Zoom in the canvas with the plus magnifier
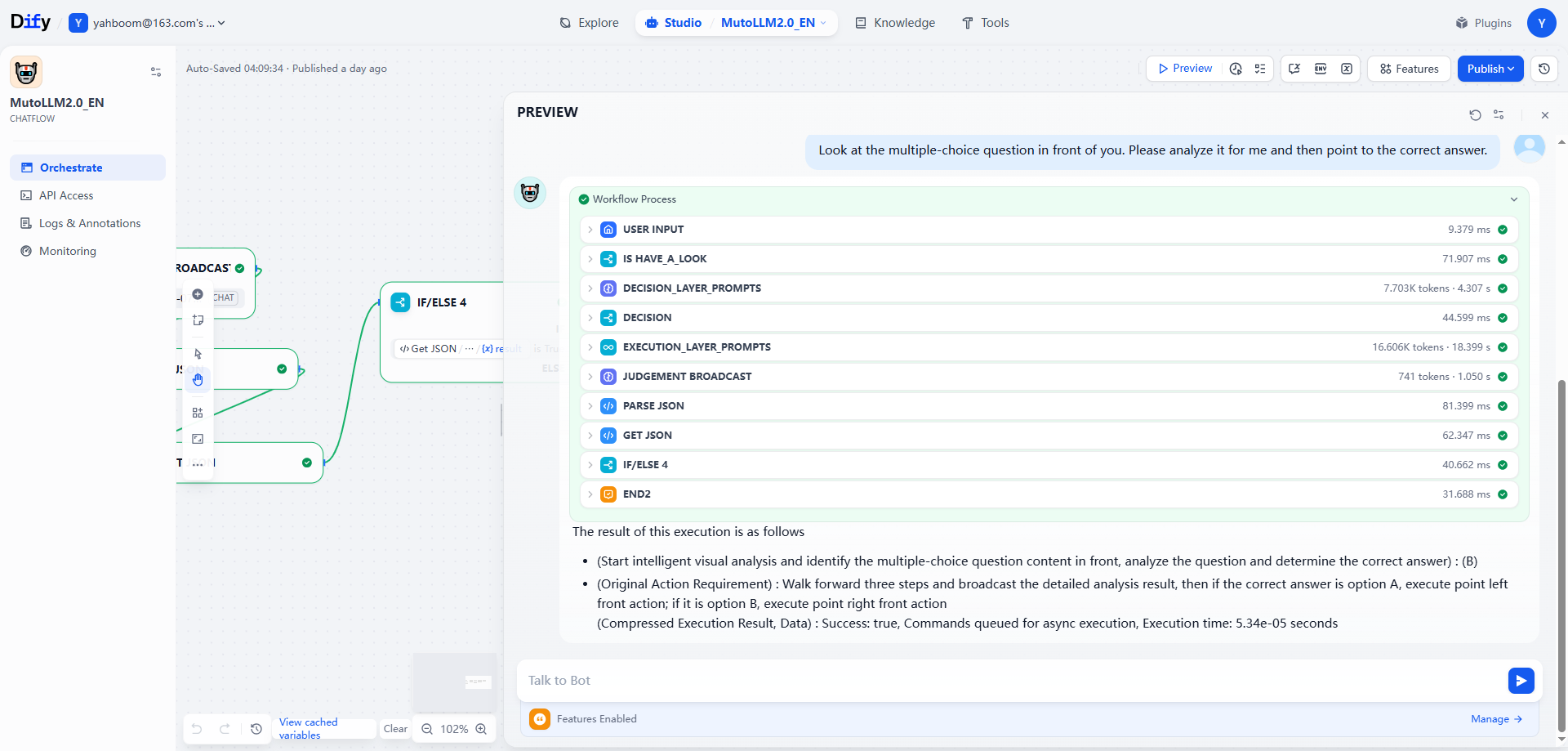 pyautogui.click(x=481, y=729)
